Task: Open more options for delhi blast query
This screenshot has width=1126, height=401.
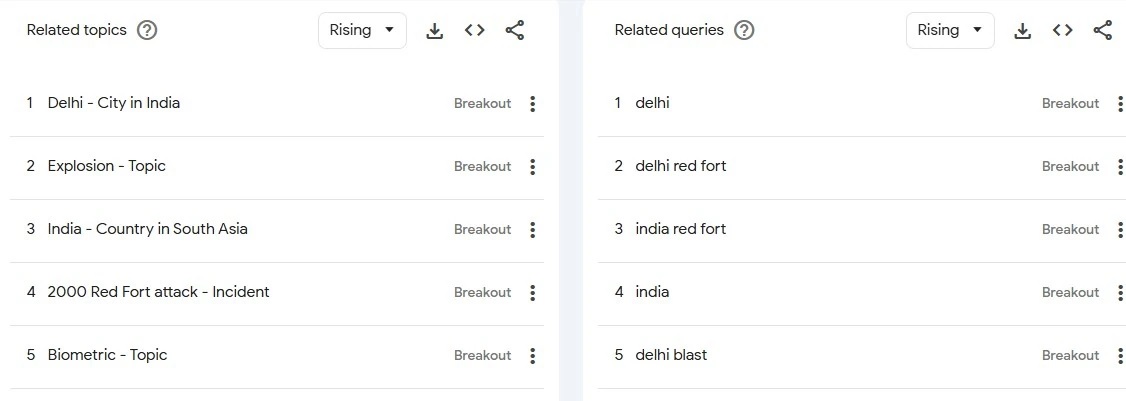Action: pos(1120,356)
